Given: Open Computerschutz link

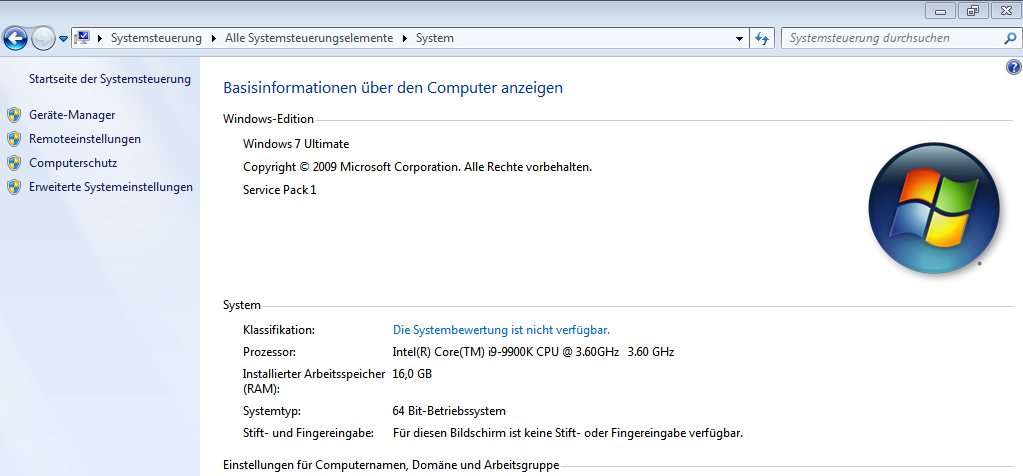Looking at the screenshot, I should click(73, 163).
